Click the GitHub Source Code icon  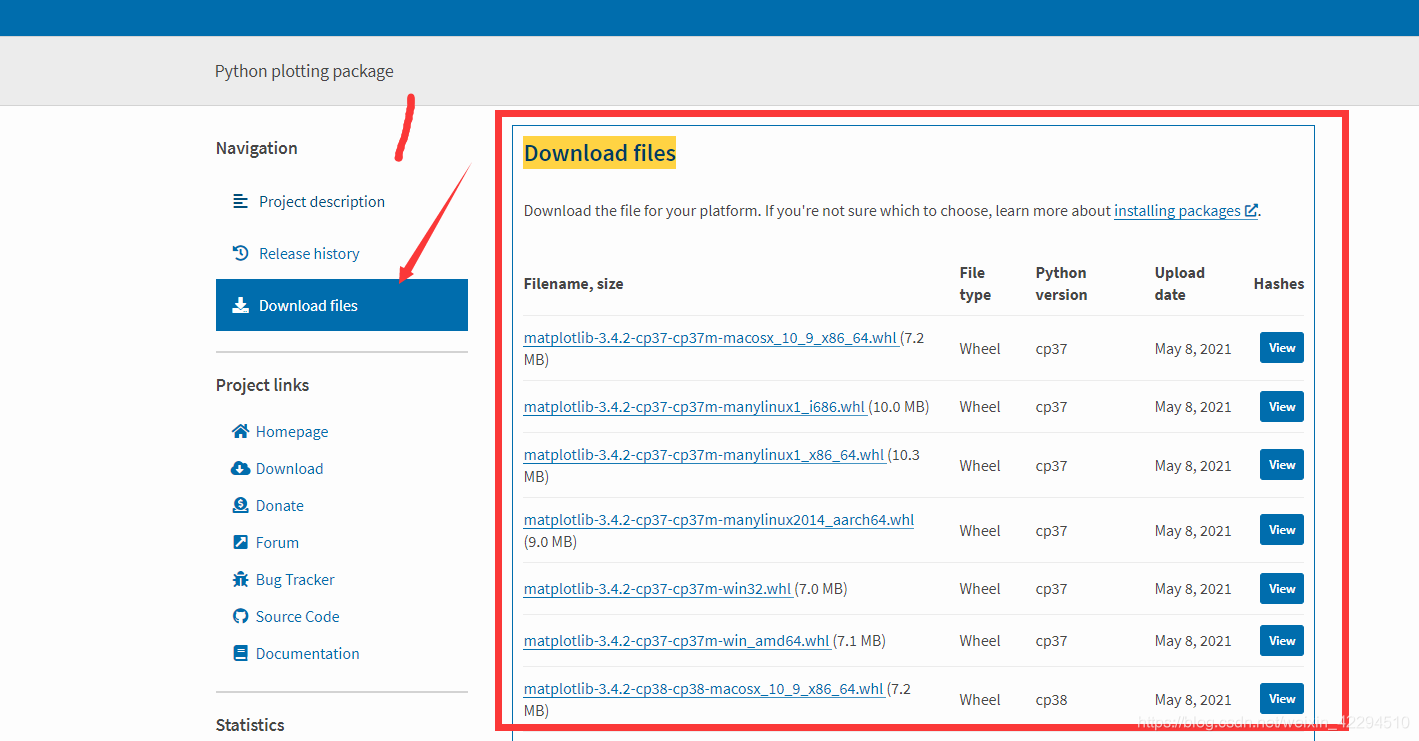point(240,616)
